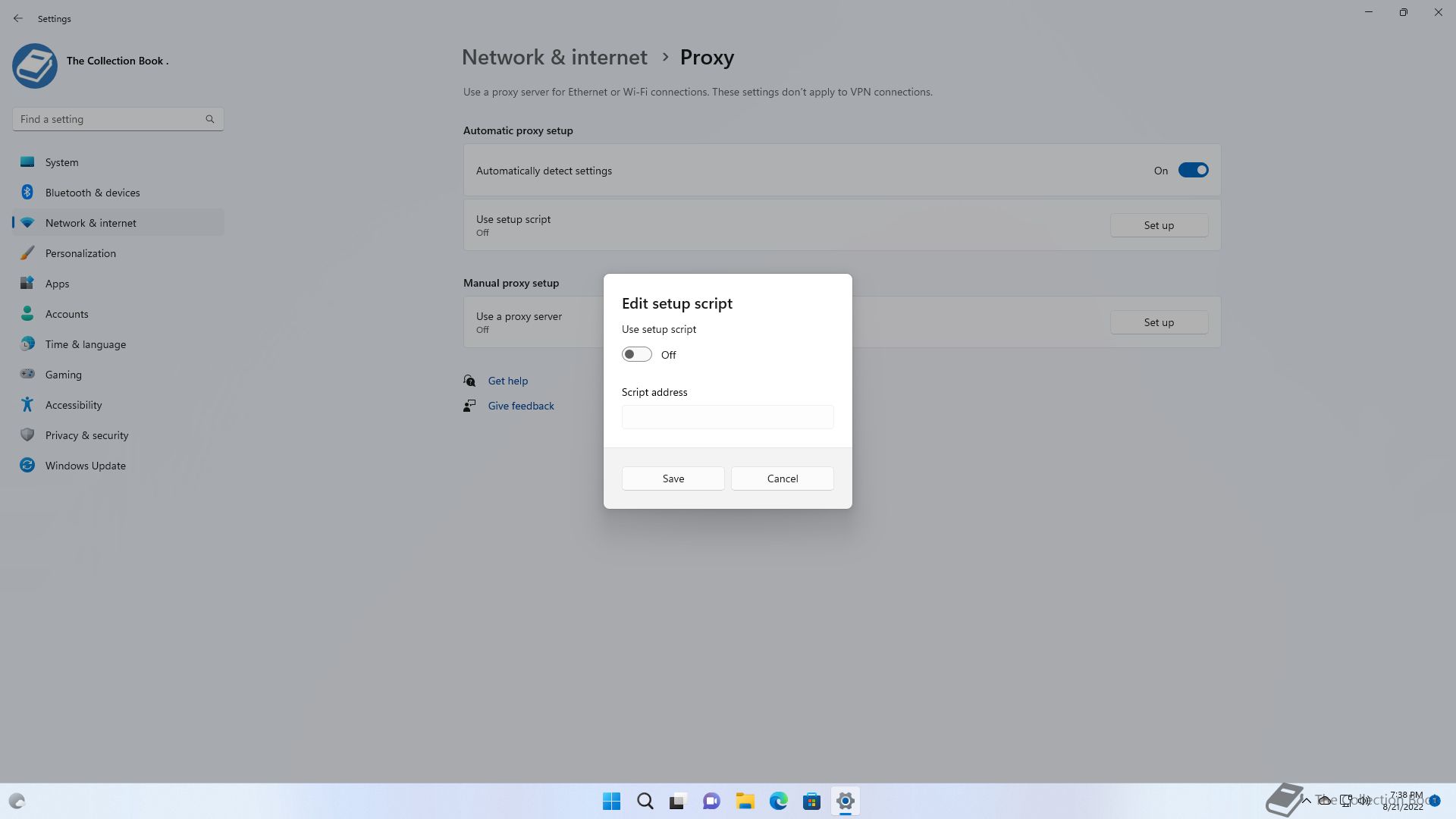Click the Script address text field

pyautogui.click(x=727, y=417)
